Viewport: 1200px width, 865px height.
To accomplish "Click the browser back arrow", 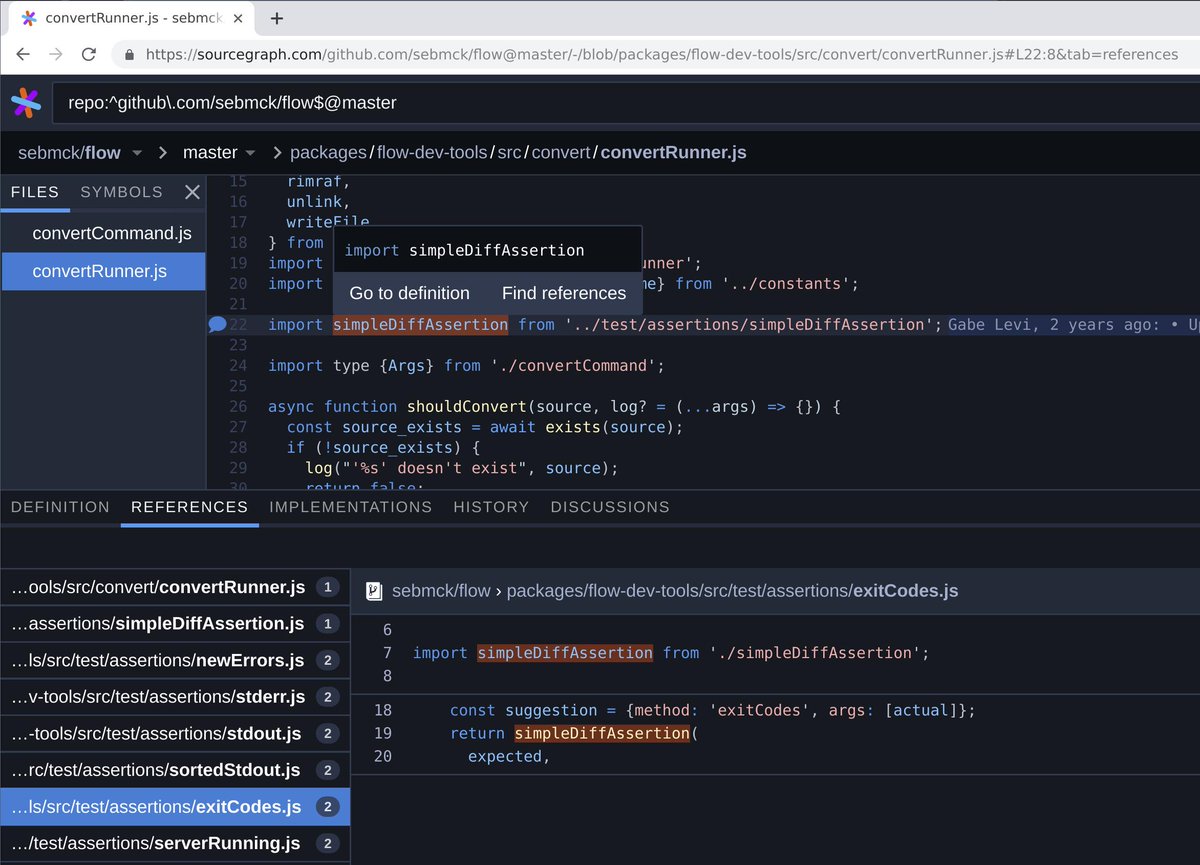I will (23, 55).
